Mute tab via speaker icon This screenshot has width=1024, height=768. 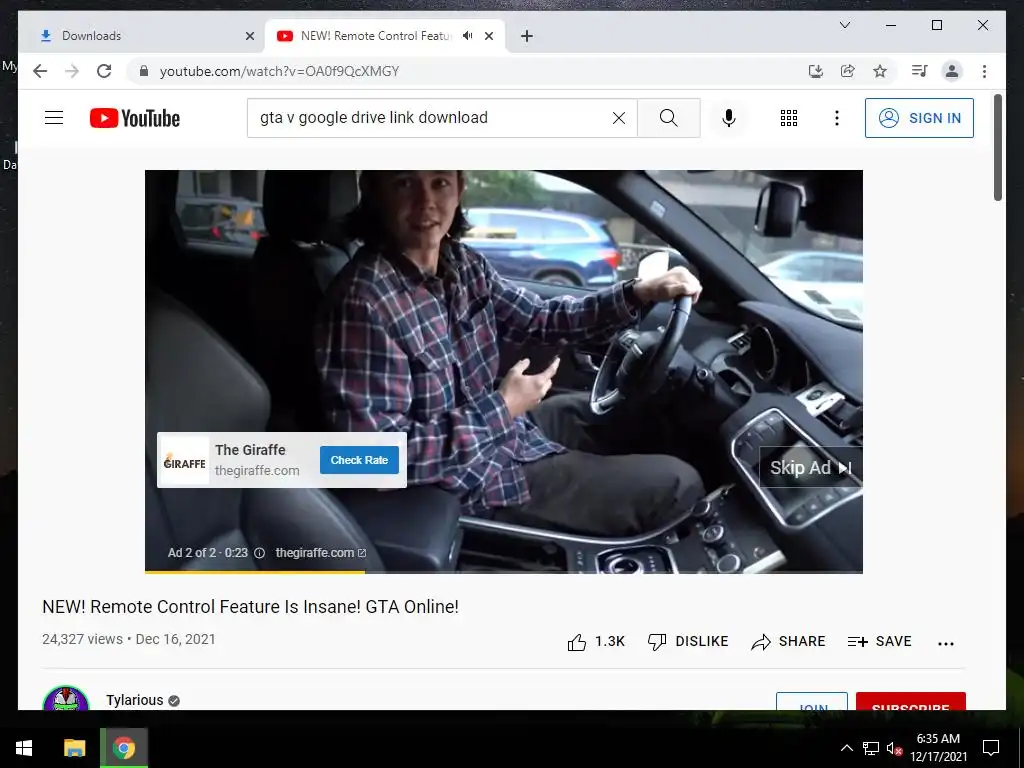[x=468, y=36]
